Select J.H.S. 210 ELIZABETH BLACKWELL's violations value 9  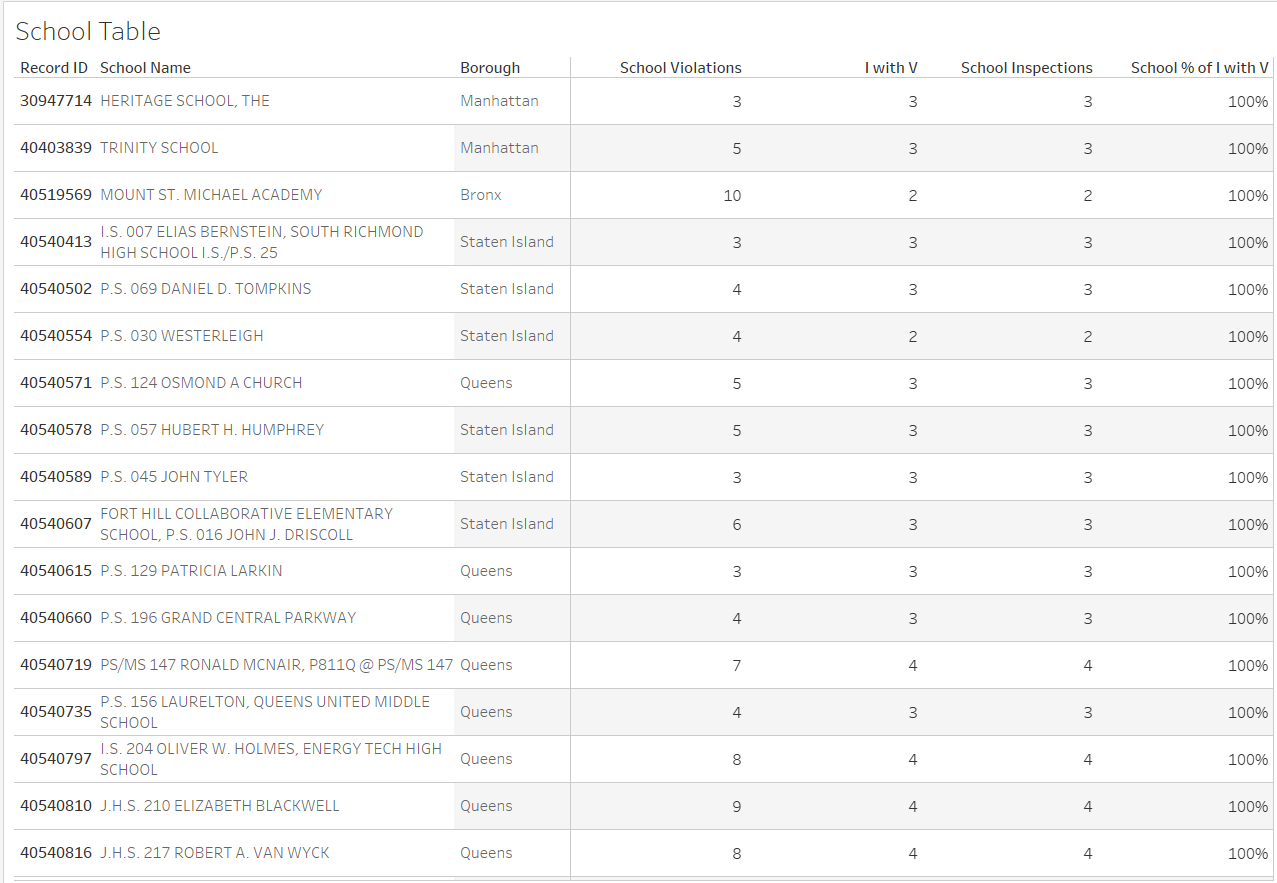(x=736, y=807)
